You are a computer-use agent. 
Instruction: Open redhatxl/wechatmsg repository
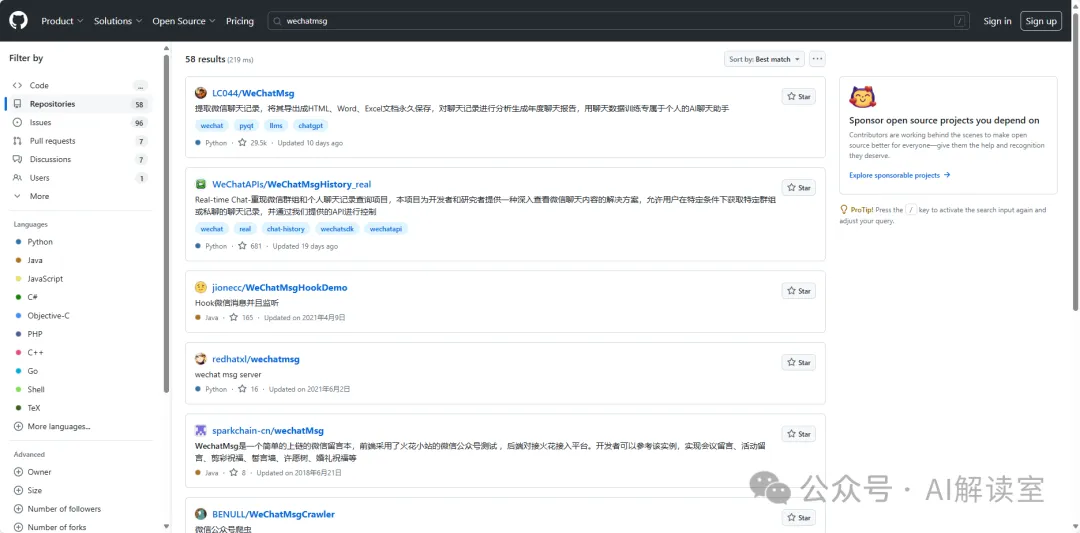pyautogui.click(x=256, y=359)
